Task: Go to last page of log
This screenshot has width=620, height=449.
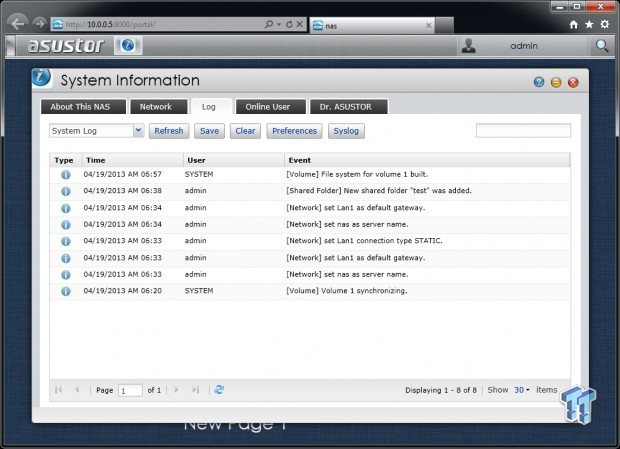Action: tap(195, 390)
